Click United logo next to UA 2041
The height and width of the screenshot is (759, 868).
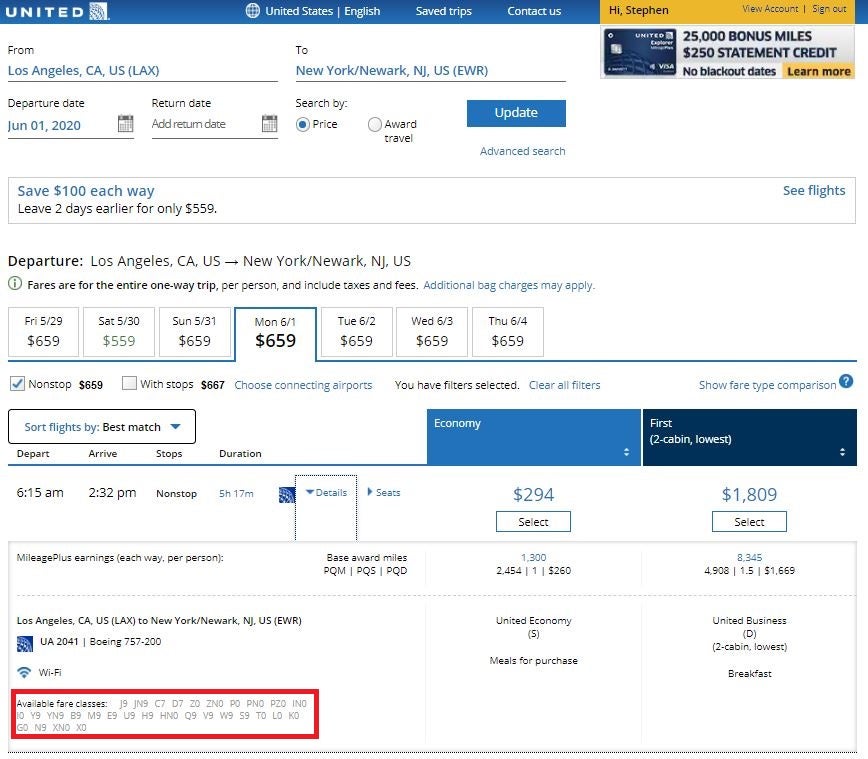click(x=25, y=644)
